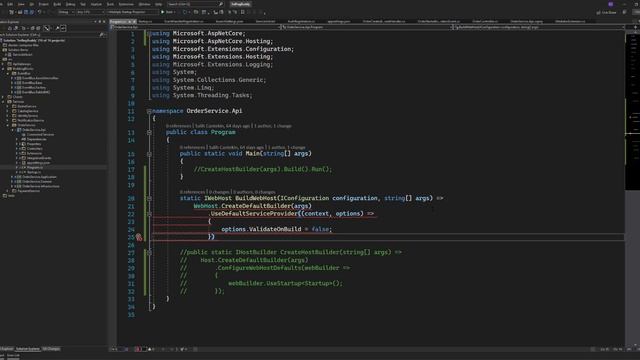Open the Window menu

tap(144, 4)
